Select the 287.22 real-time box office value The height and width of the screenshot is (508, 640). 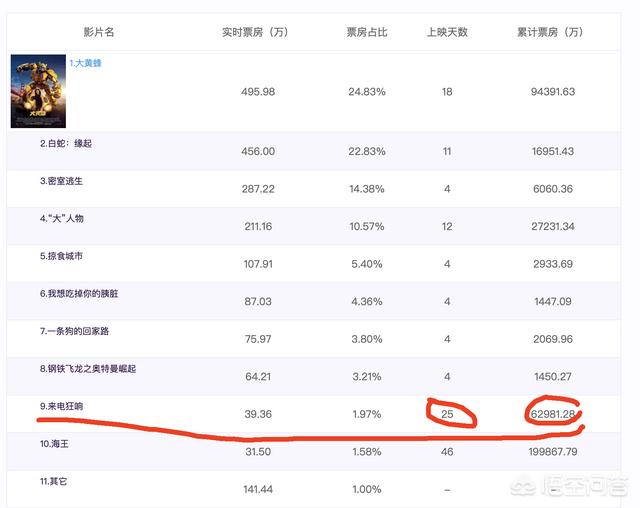coord(258,189)
